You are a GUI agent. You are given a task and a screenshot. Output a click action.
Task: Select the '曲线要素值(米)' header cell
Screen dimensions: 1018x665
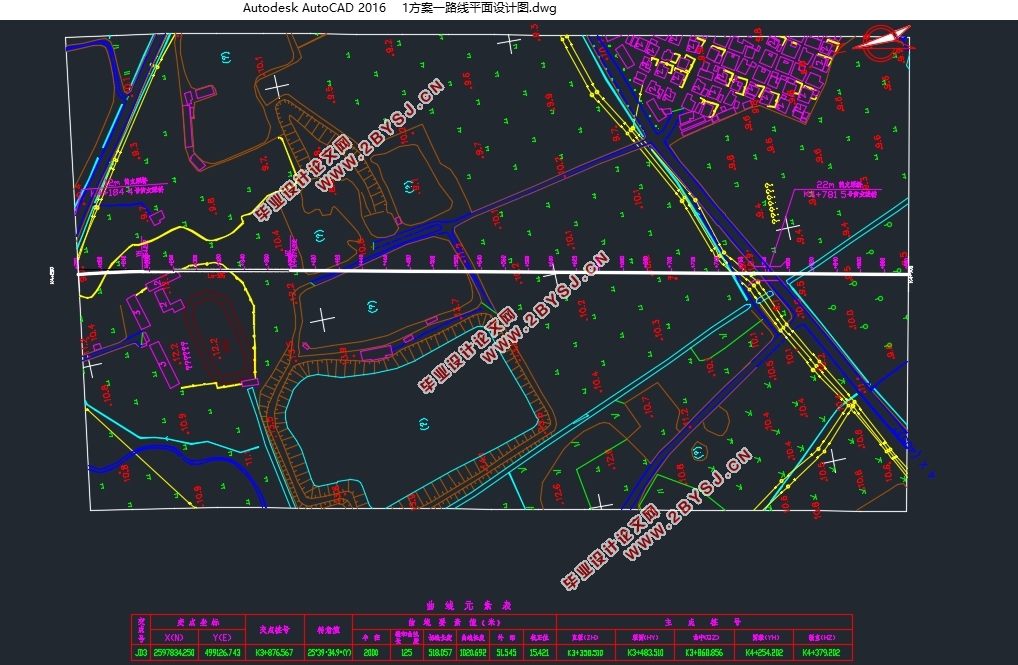[454, 622]
